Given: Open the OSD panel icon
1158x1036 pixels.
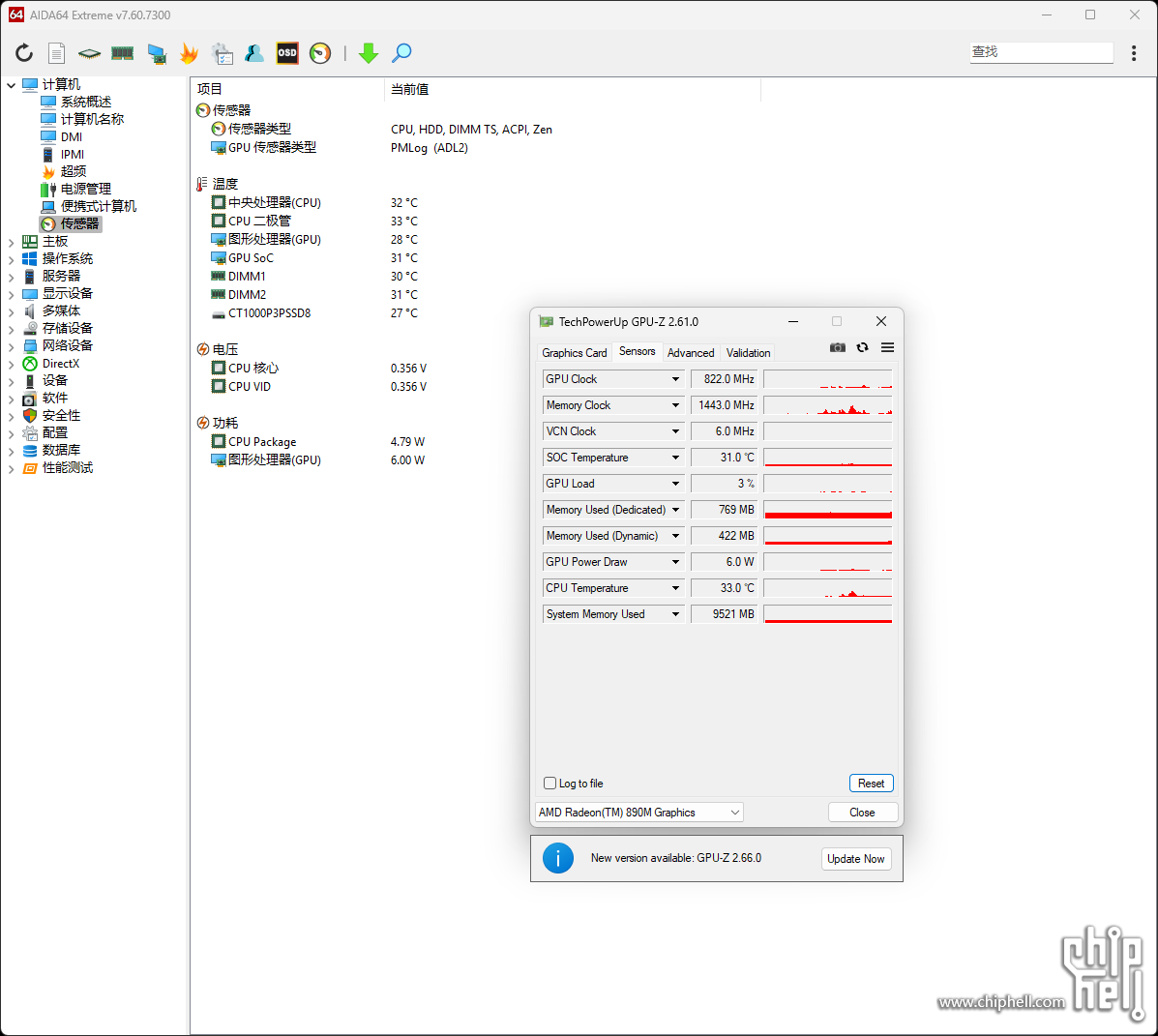Looking at the screenshot, I should coord(287,53).
